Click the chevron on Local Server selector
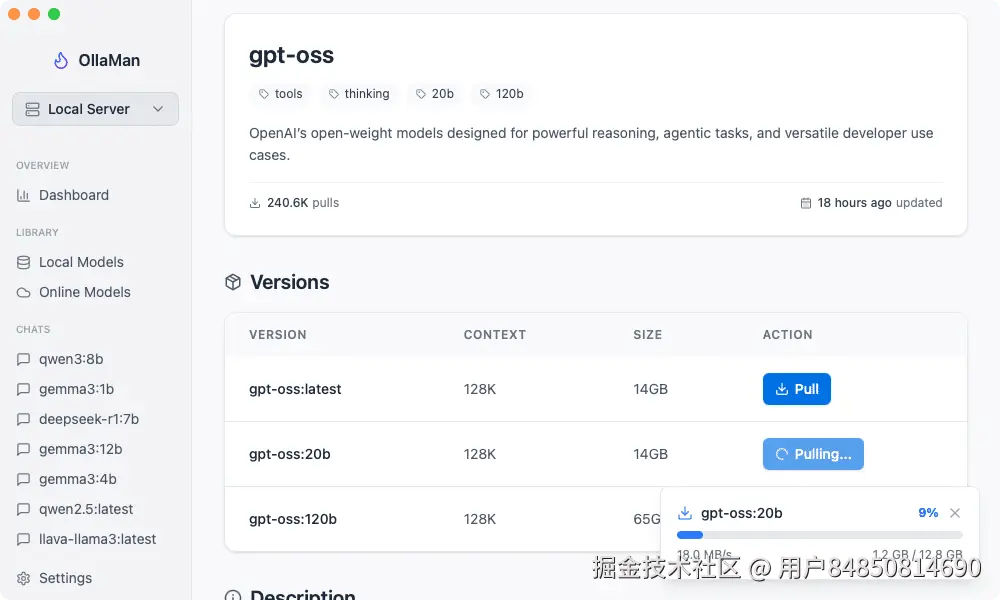 (158, 109)
